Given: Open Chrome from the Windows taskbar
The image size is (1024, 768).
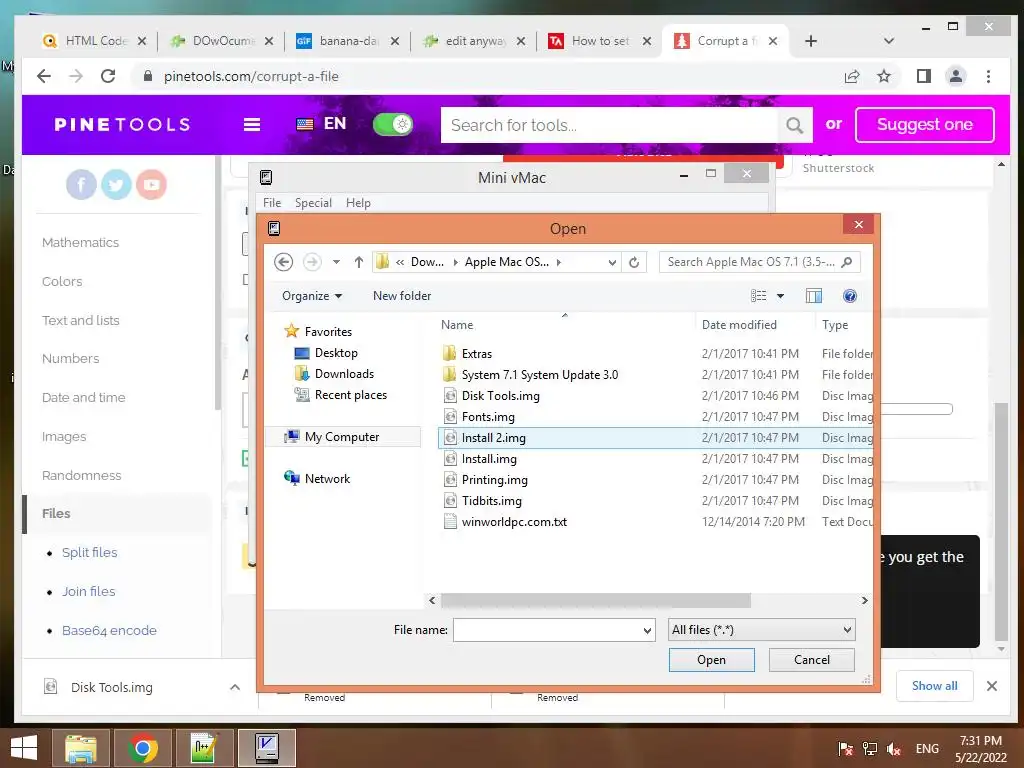Looking at the screenshot, I should 143,748.
